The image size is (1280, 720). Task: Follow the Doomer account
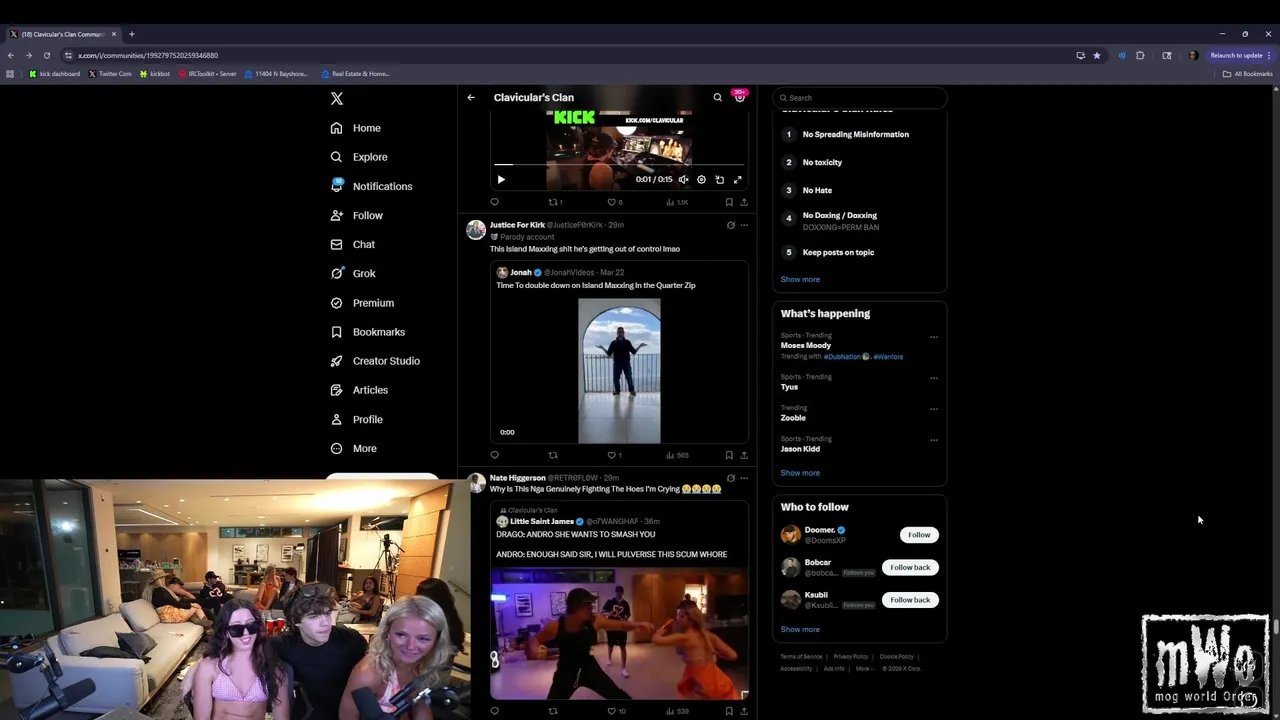click(919, 535)
